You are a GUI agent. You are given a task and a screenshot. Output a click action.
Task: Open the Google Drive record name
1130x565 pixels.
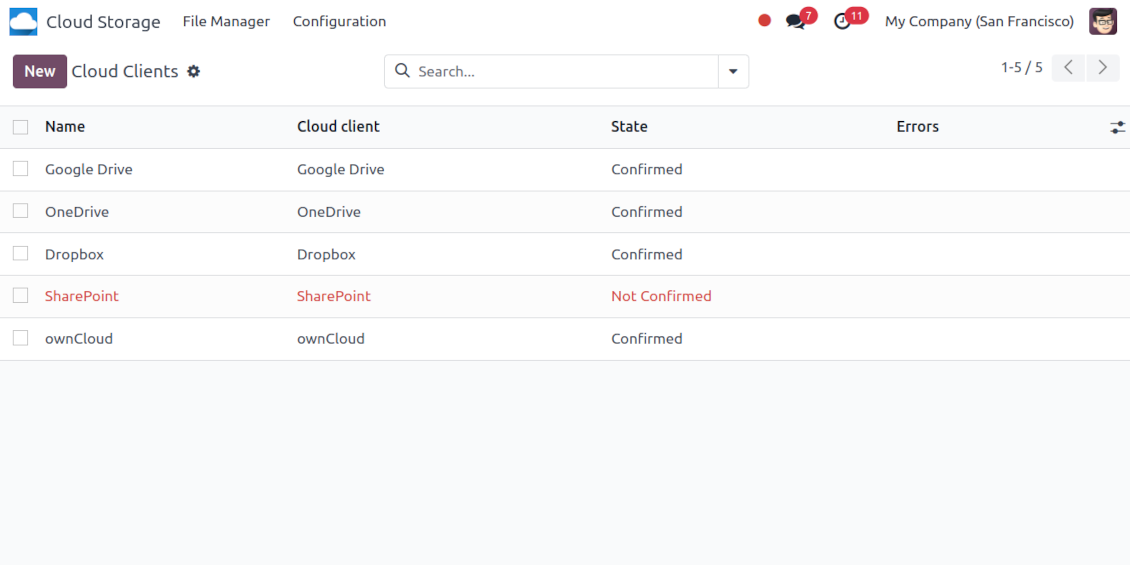(x=89, y=169)
